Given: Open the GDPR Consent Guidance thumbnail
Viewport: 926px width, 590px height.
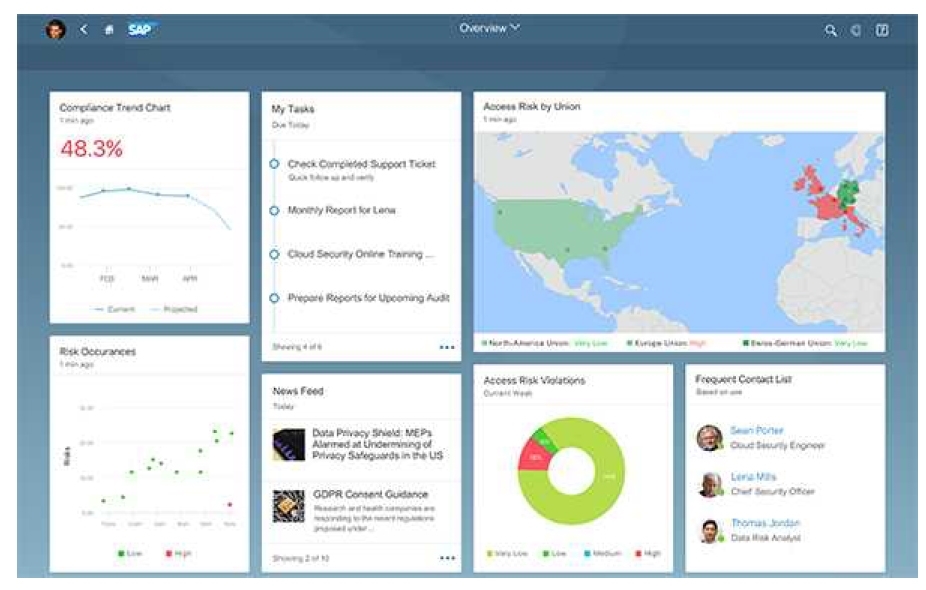Looking at the screenshot, I should (x=289, y=506).
